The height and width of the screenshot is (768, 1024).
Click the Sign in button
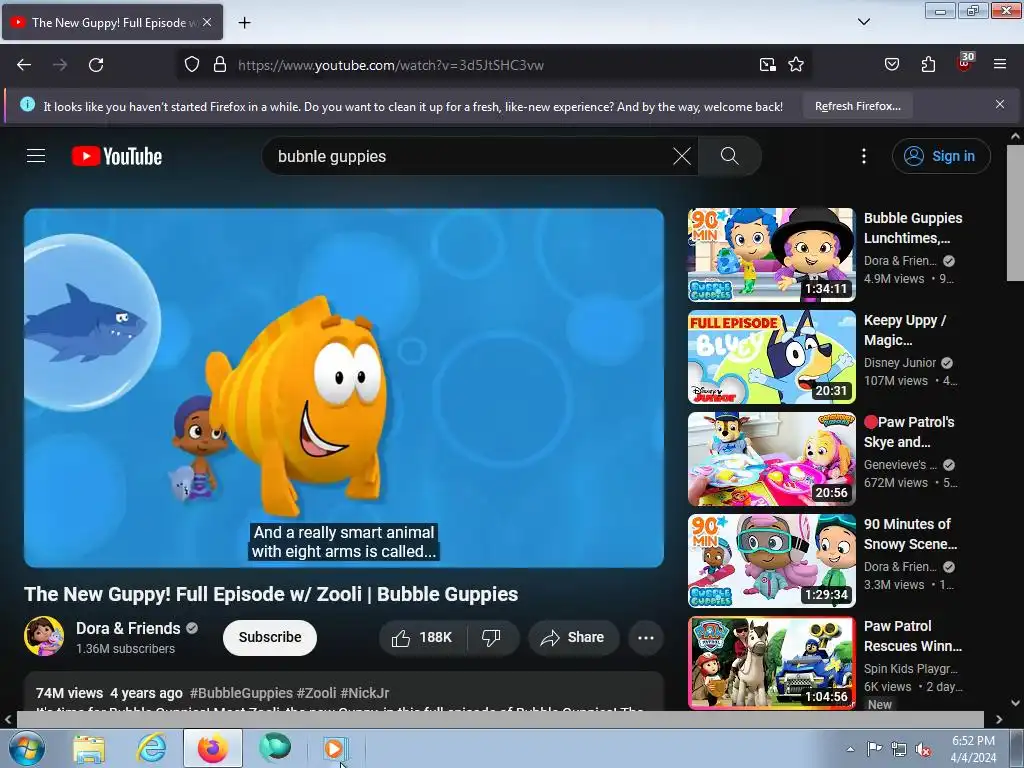941,156
